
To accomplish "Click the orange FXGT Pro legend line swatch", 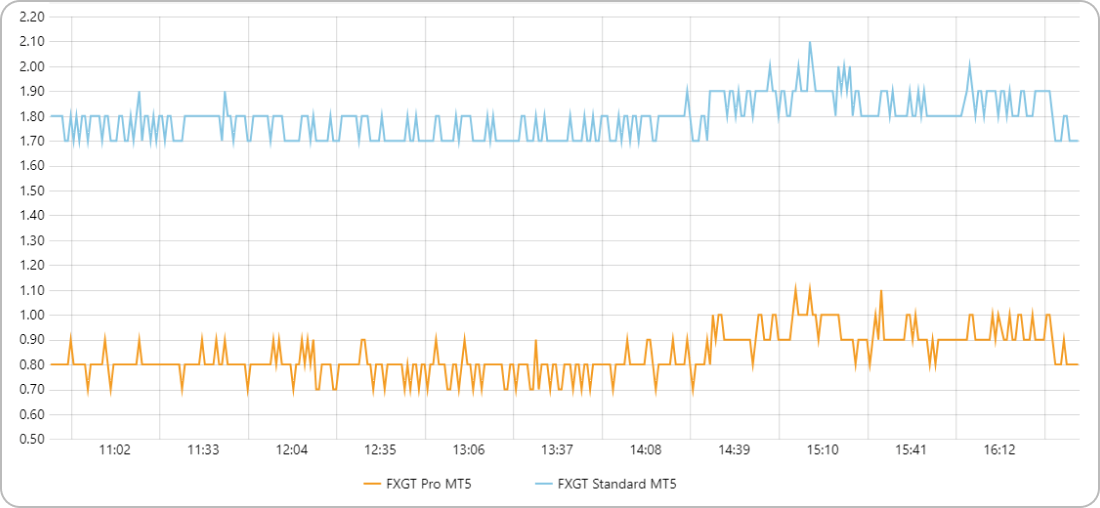I will [x=373, y=483].
